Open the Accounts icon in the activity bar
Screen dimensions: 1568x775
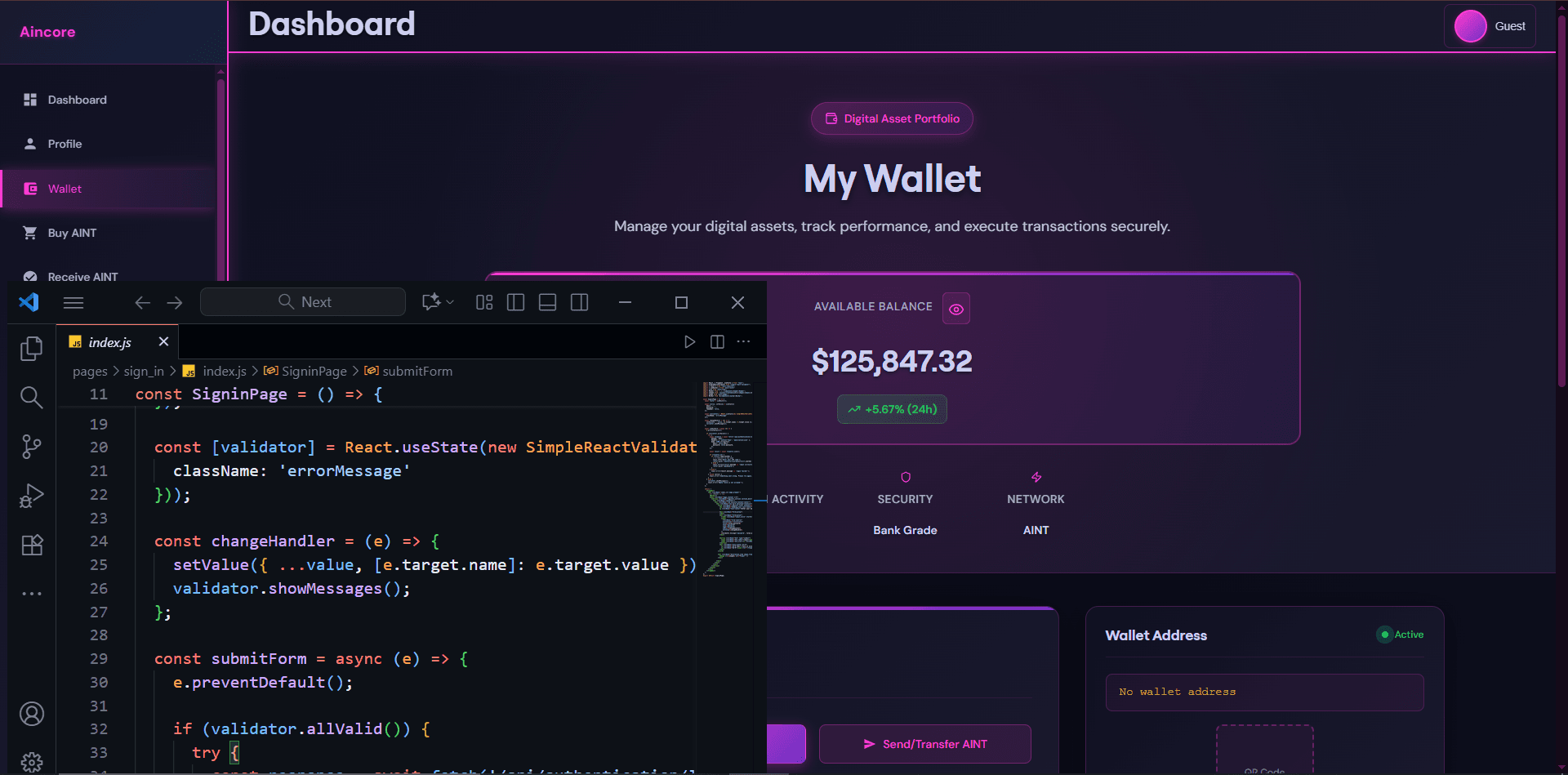(x=31, y=713)
